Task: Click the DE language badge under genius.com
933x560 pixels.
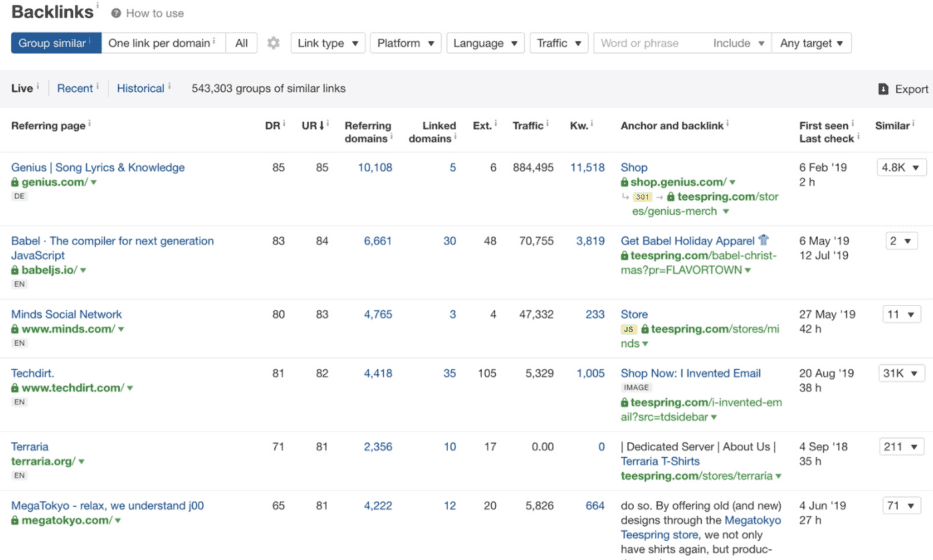Action: pos(19,196)
